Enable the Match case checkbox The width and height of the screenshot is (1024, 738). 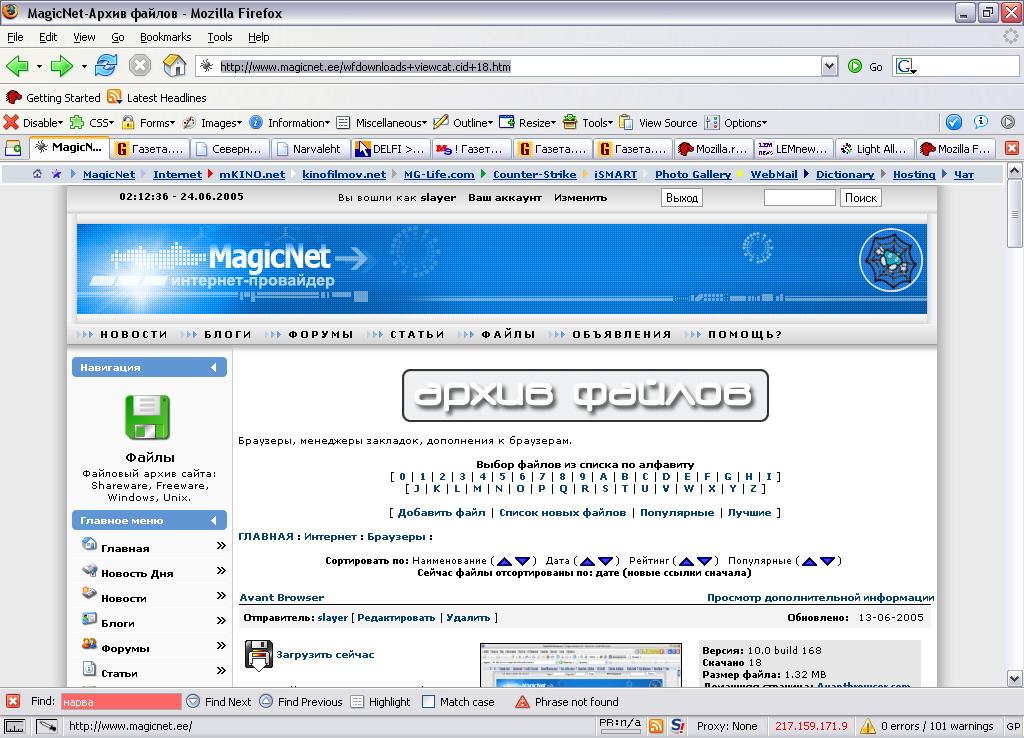click(428, 701)
